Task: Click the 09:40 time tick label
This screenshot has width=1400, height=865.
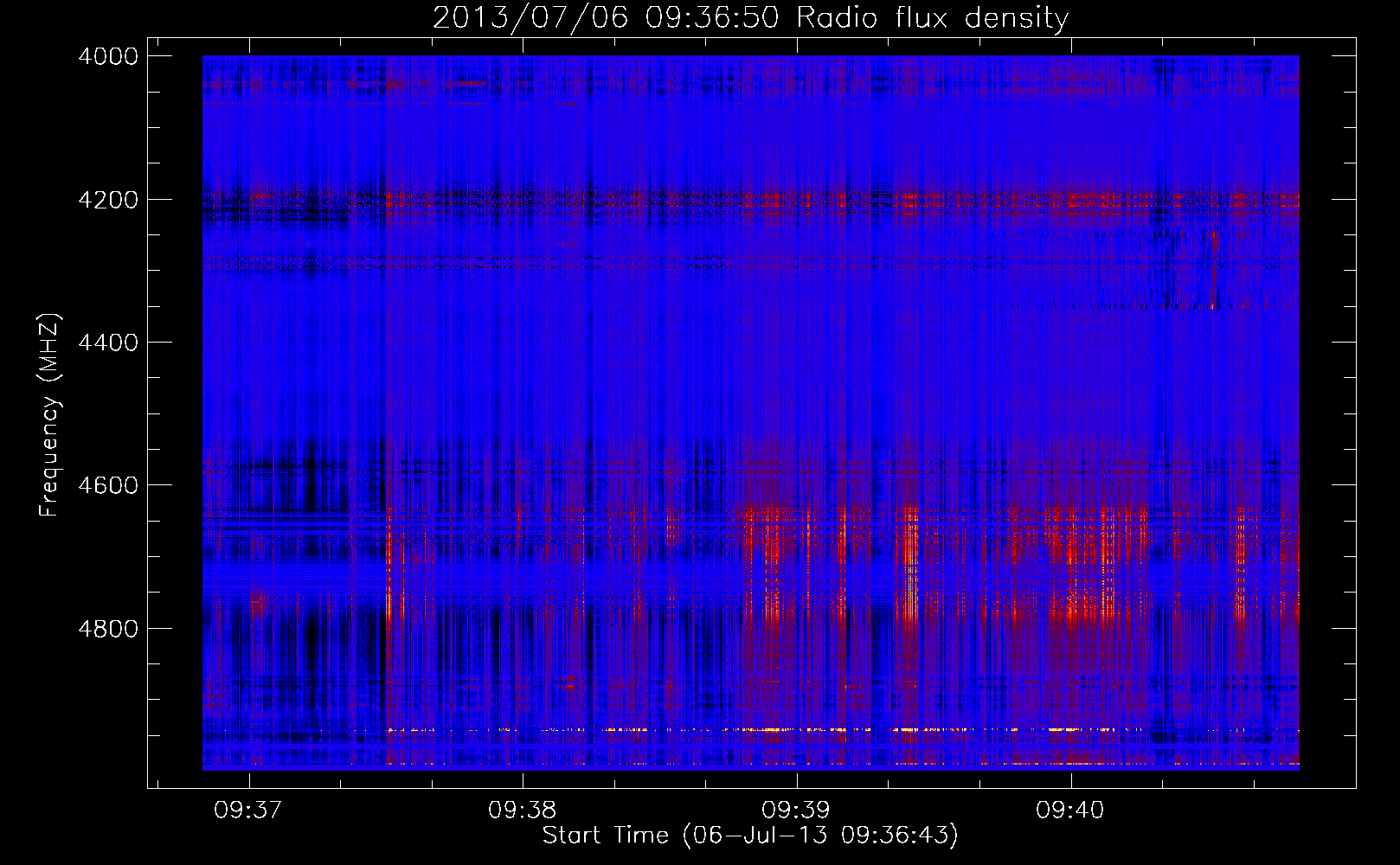Action: (x=1070, y=811)
